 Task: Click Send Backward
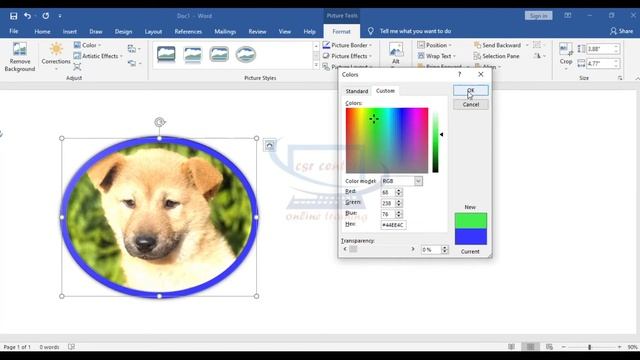click(x=497, y=45)
